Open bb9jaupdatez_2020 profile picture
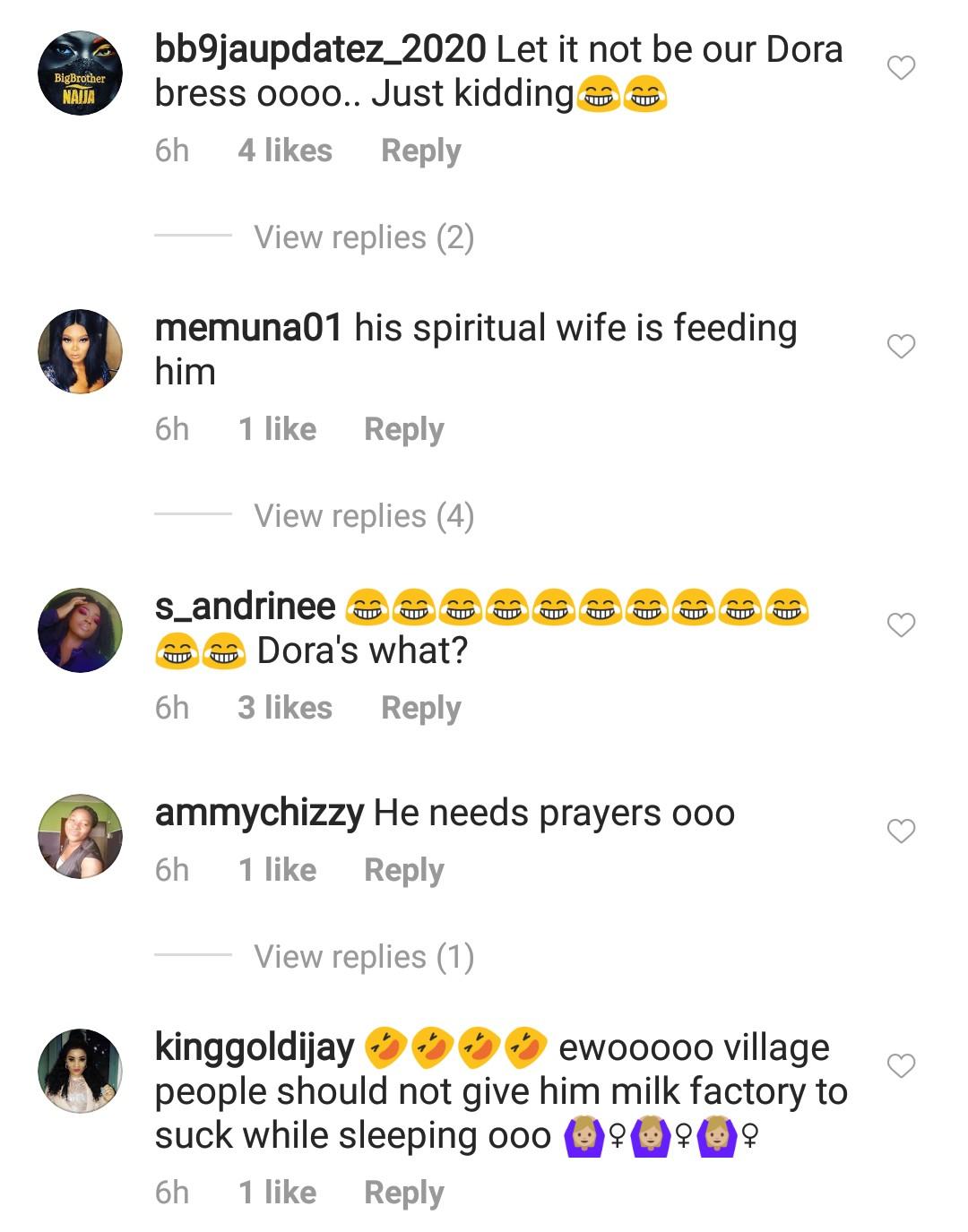 coord(80,73)
